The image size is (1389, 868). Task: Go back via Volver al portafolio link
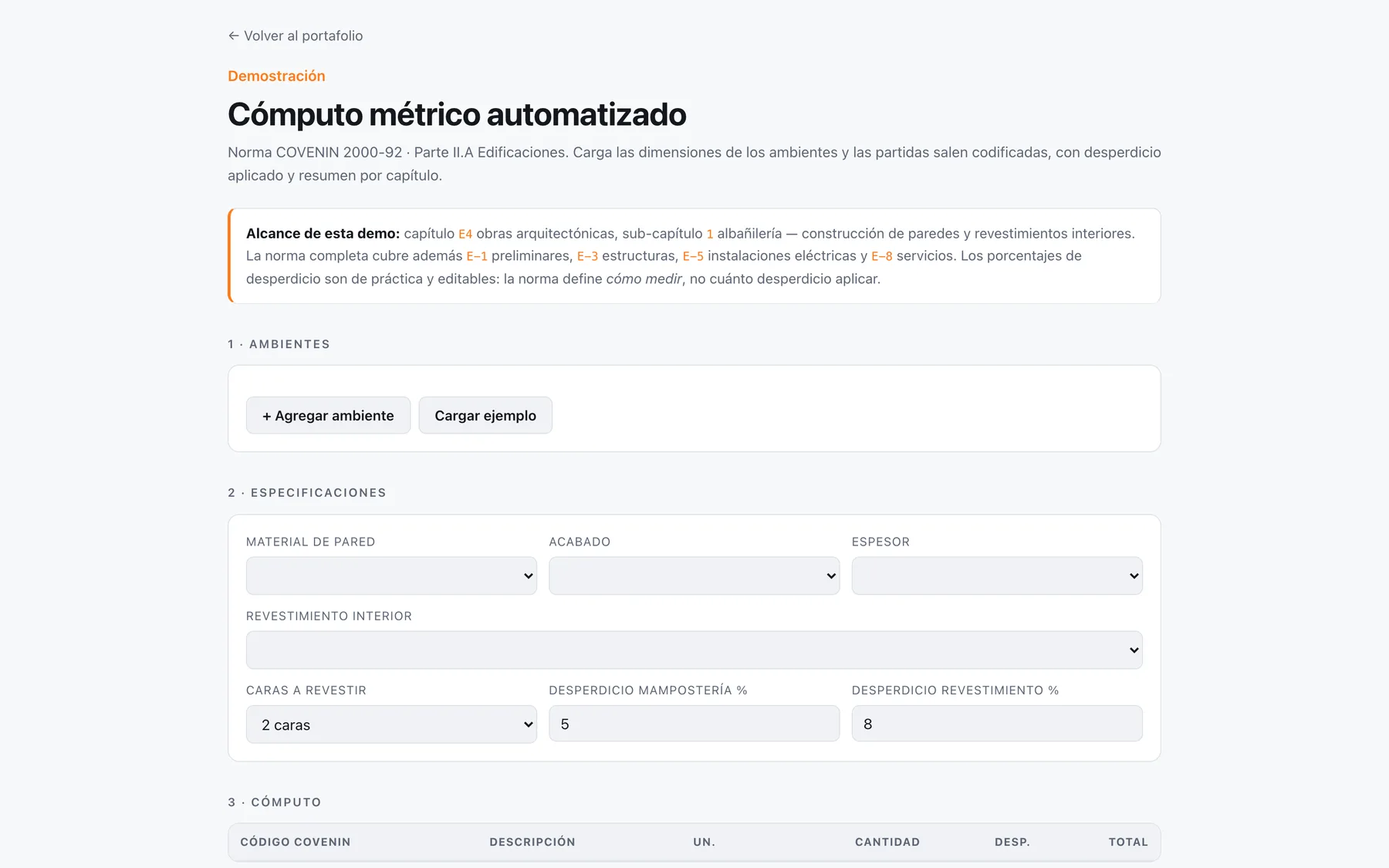(x=296, y=35)
